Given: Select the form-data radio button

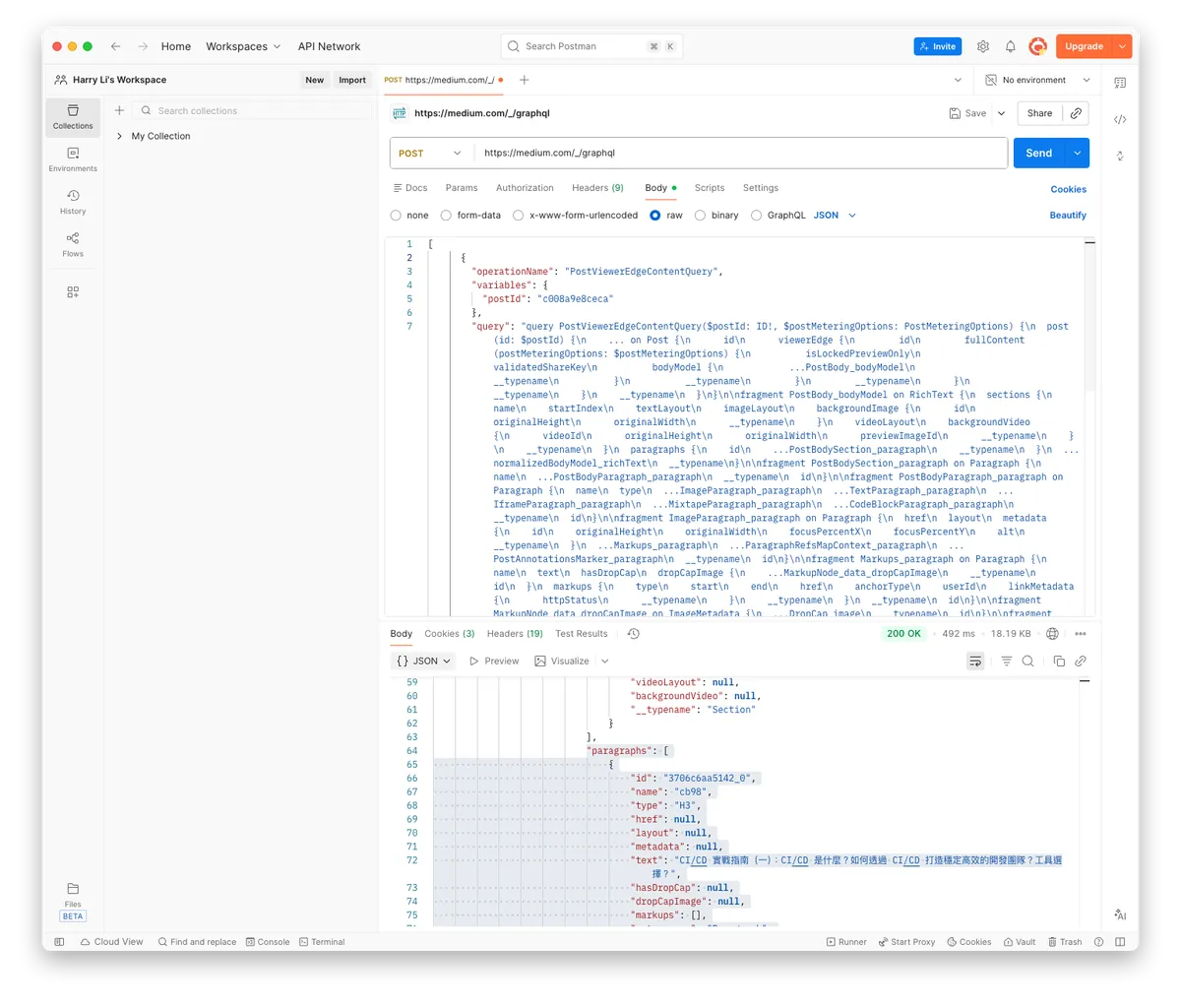Looking at the screenshot, I should 447,216.
